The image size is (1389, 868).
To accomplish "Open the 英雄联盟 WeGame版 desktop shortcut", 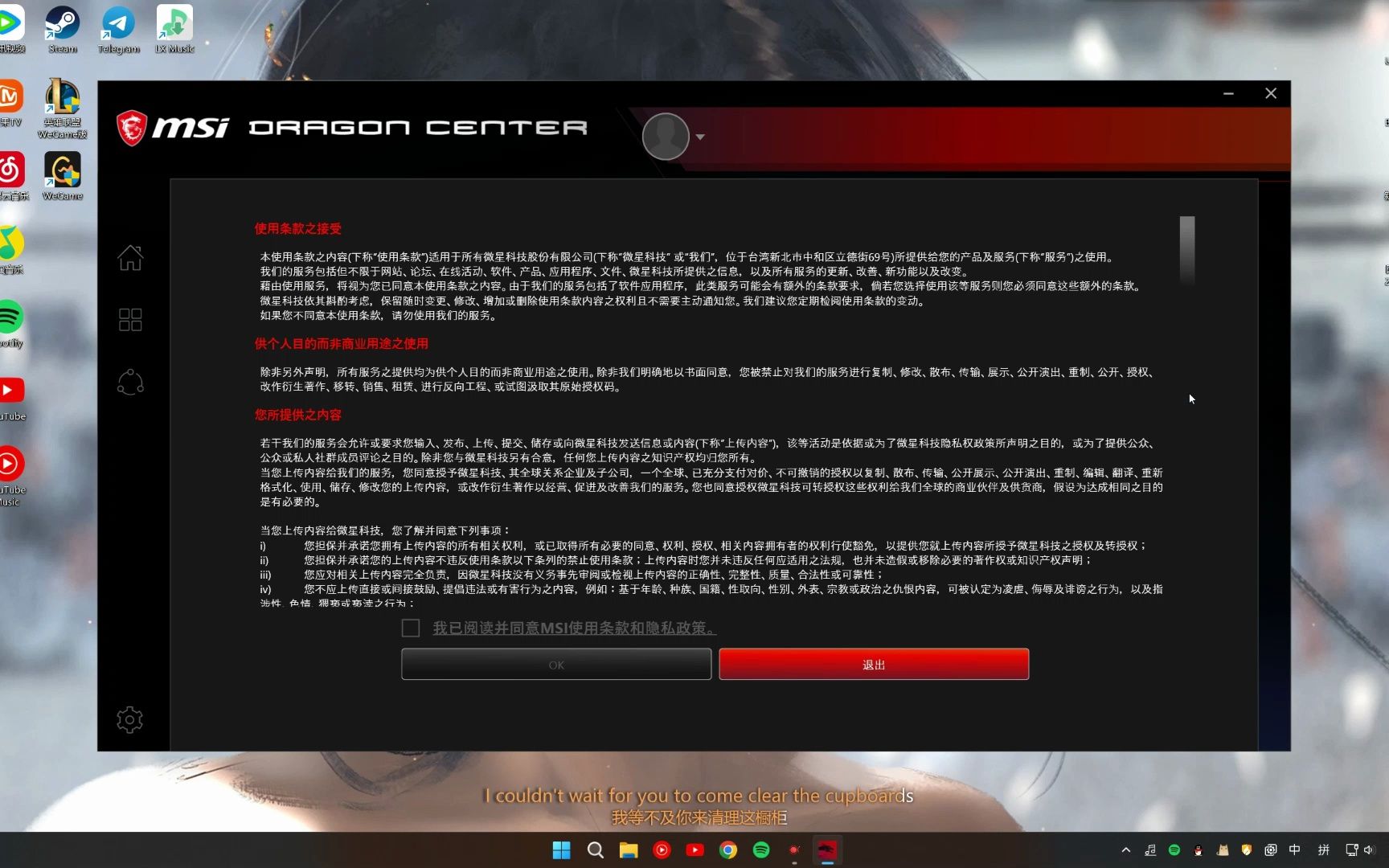I will [63, 109].
